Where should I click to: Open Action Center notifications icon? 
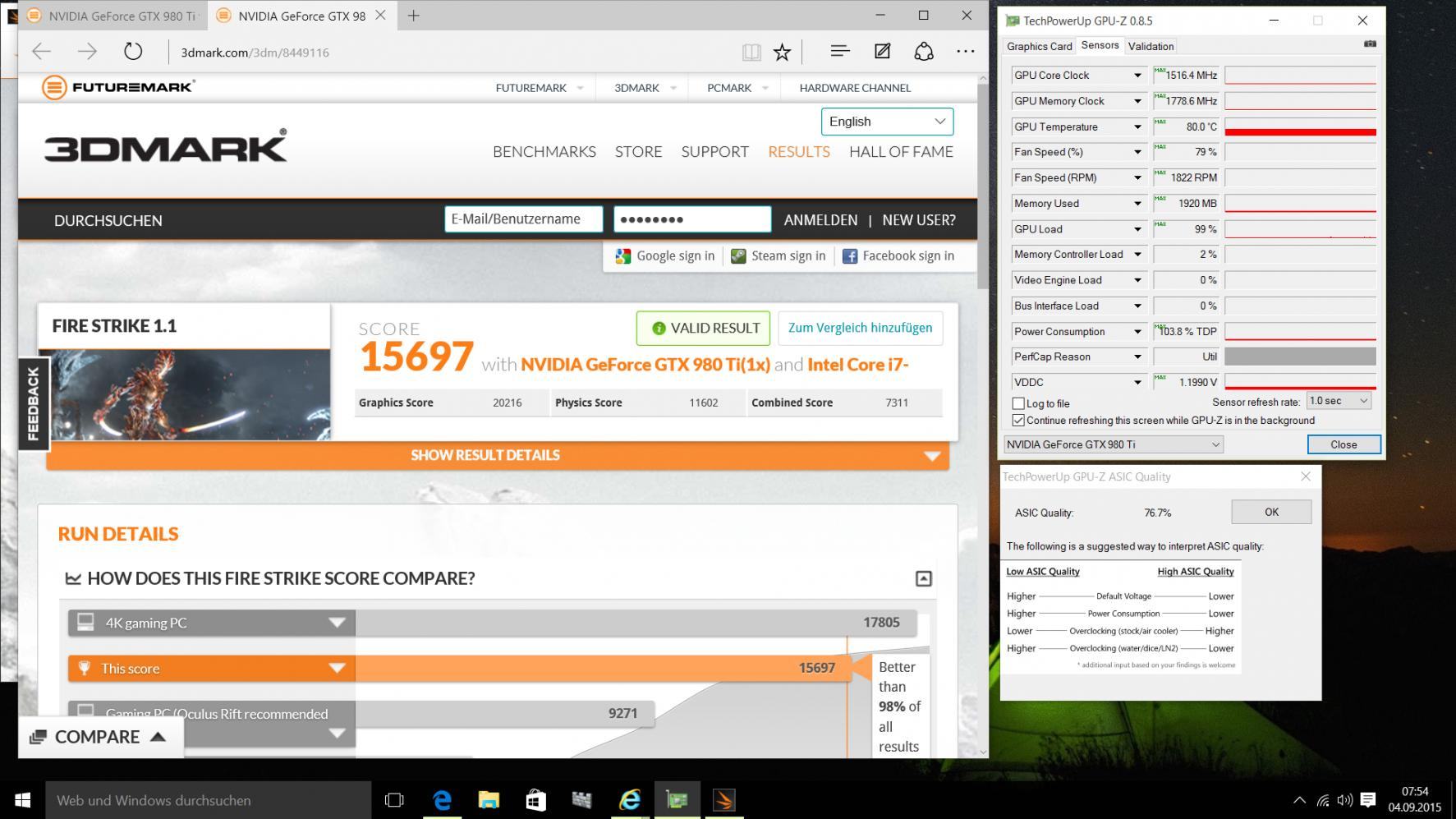coord(1367,800)
